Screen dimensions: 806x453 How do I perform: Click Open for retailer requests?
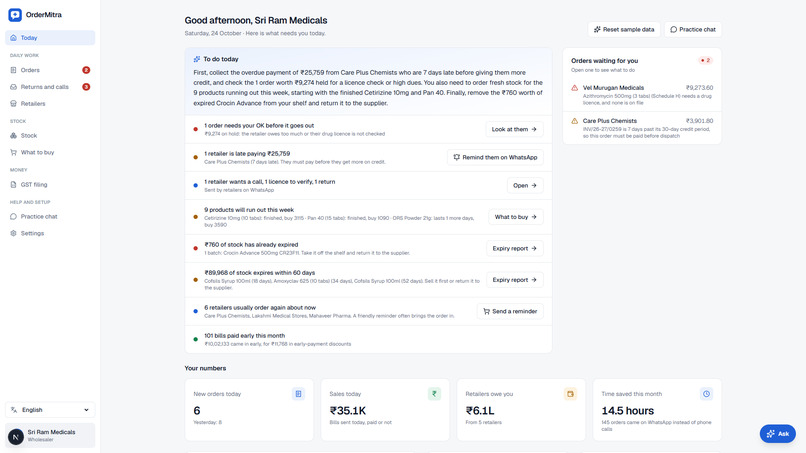525,186
